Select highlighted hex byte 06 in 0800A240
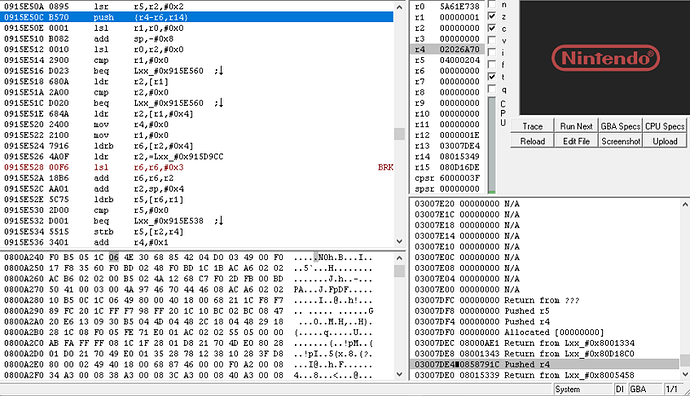 tap(114, 257)
